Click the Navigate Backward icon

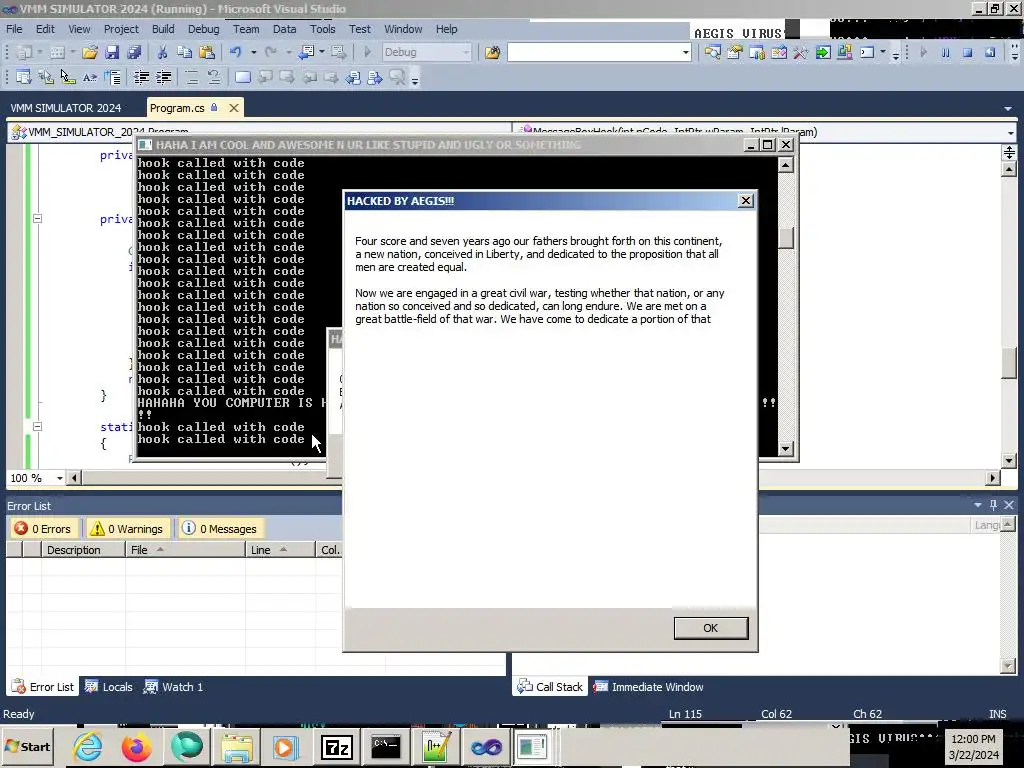tap(306, 52)
